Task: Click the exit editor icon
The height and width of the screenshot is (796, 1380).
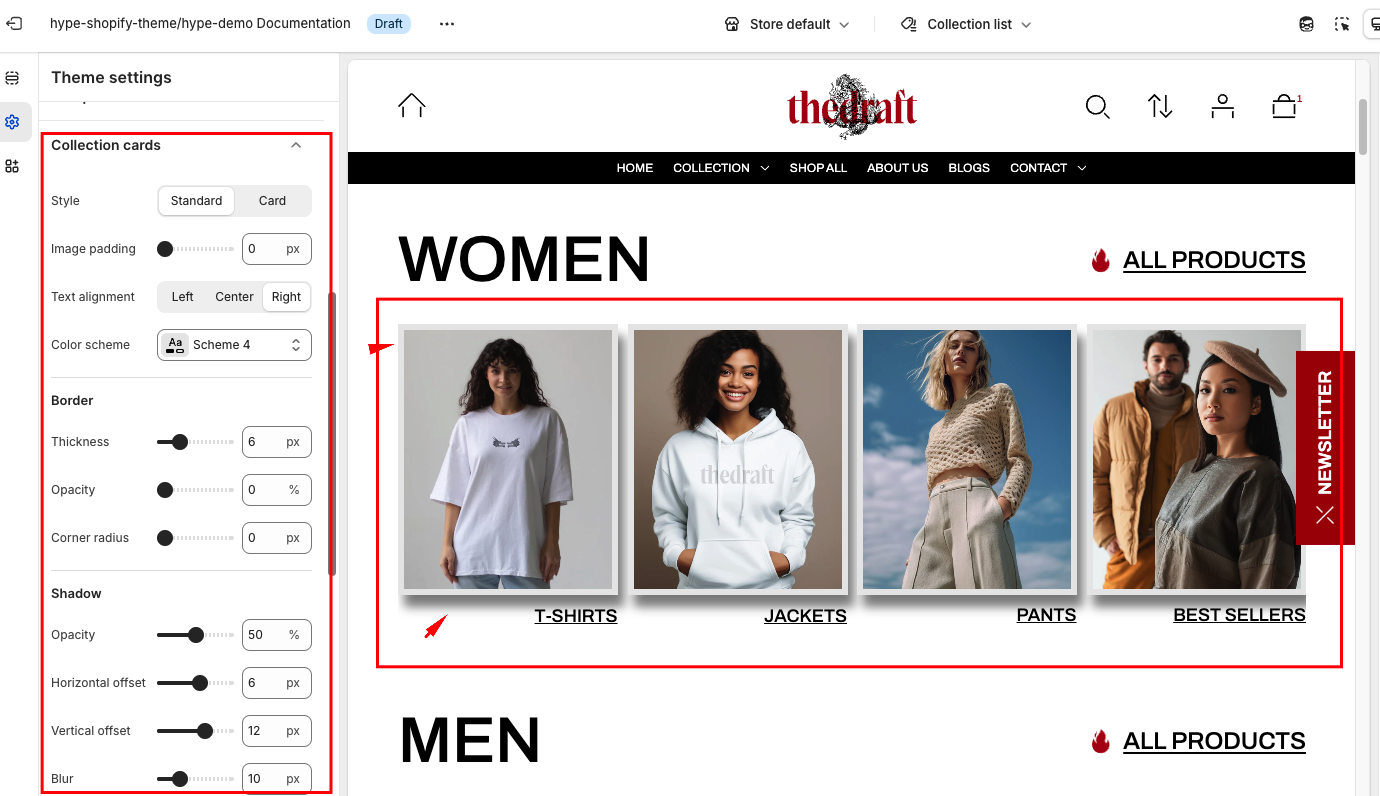Action: coord(14,24)
